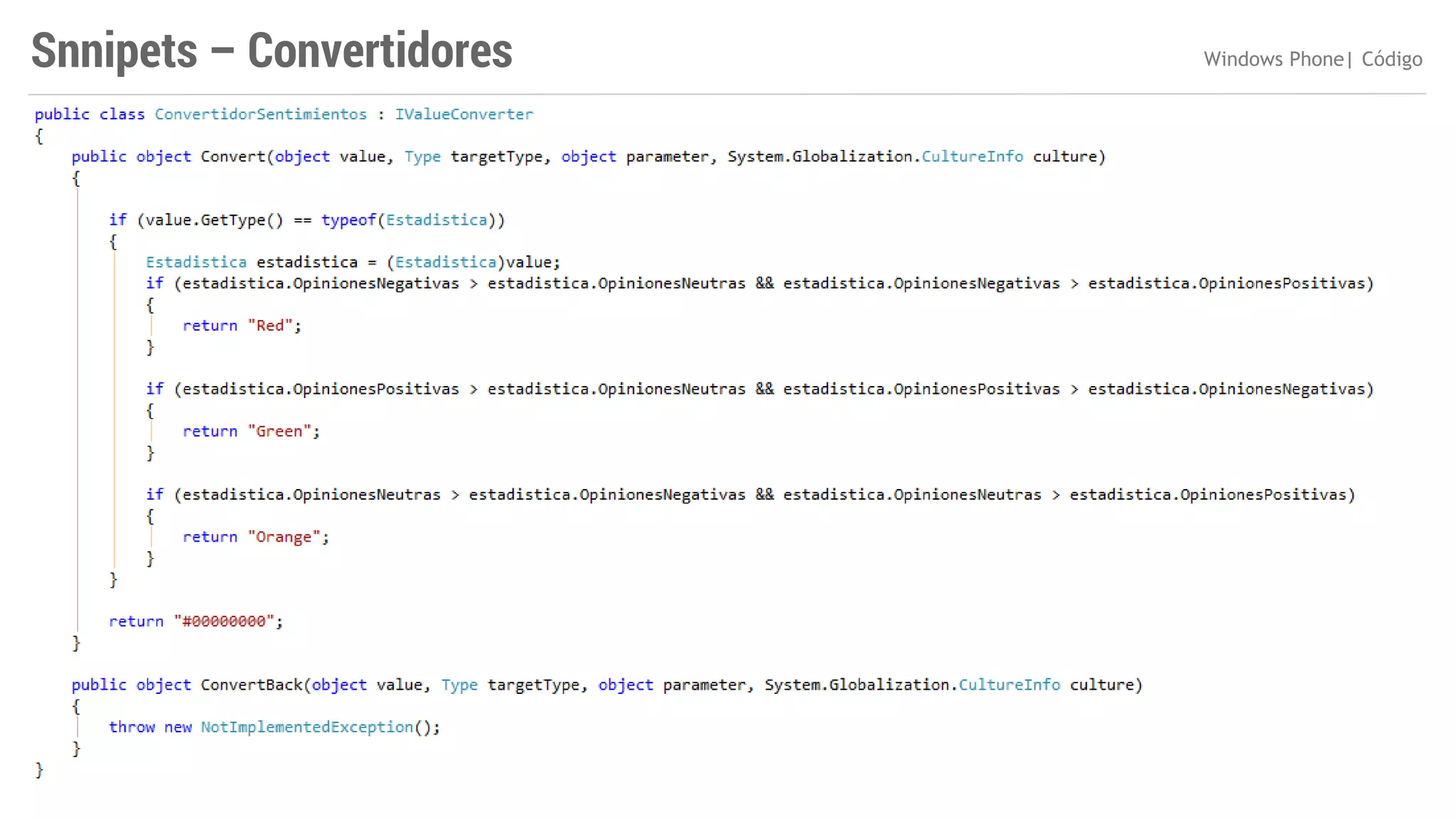Image resolution: width=1456 pixels, height=819 pixels.
Task: Click the 'IValueConverter' interface name
Action: point(464,114)
